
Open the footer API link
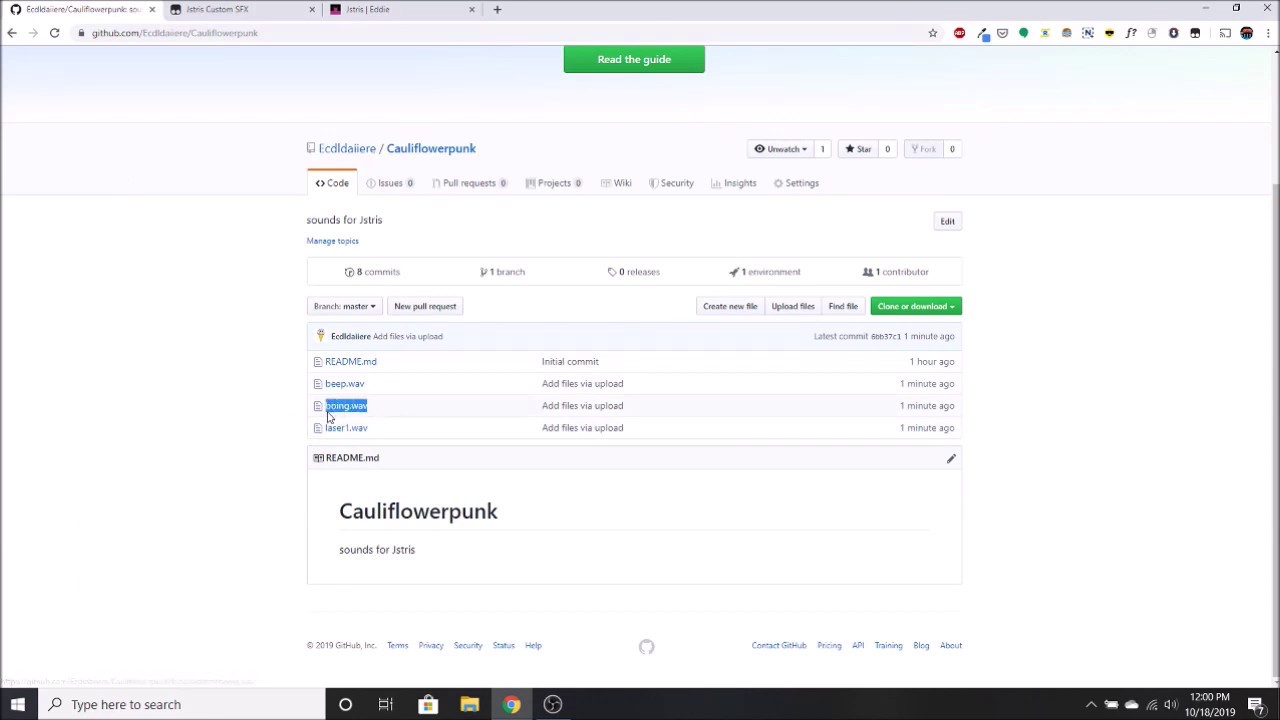(x=858, y=646)
